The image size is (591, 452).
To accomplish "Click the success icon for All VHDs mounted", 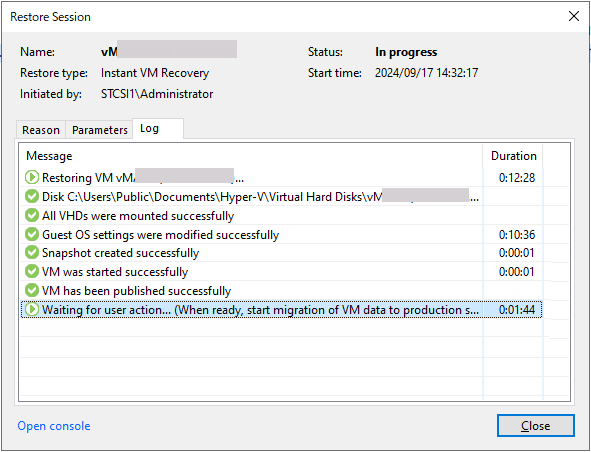I will [x=32, y=215].
